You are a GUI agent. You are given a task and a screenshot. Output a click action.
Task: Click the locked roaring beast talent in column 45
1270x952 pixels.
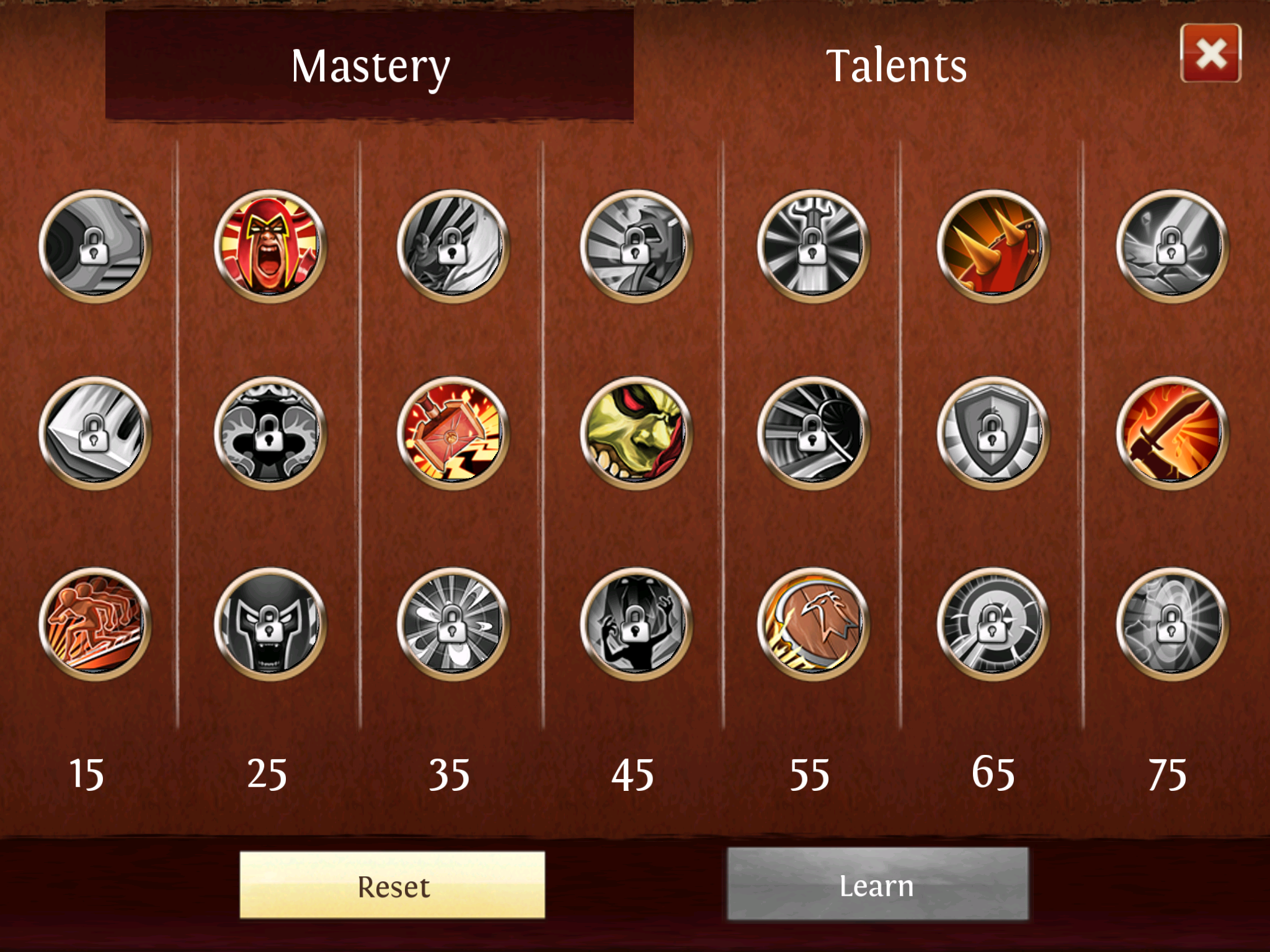tap(636, 624)
